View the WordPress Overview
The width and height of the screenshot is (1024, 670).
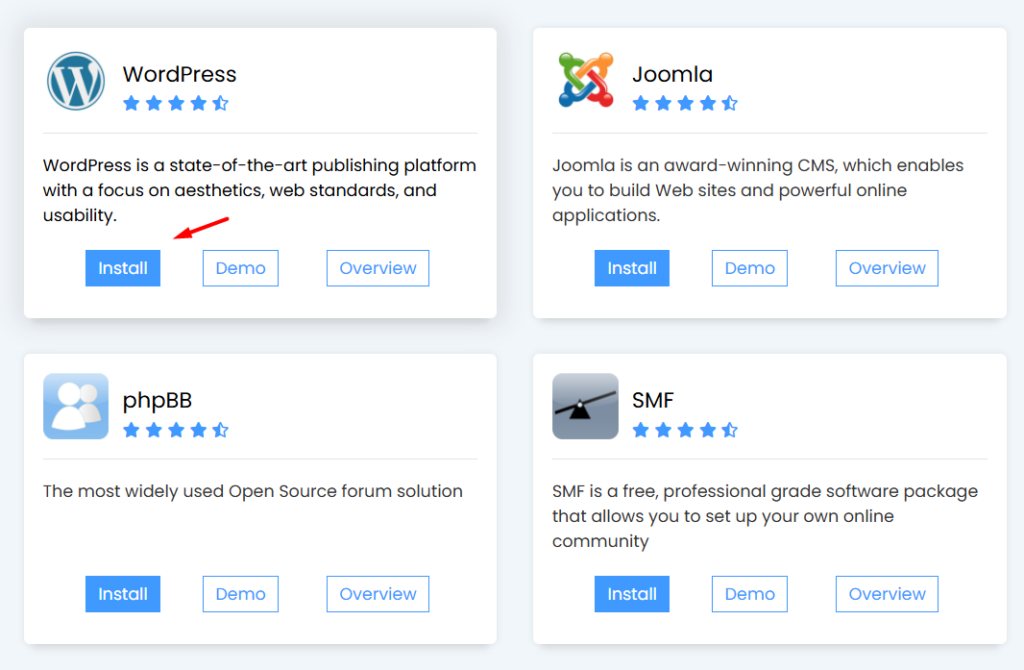(x=377, y=268)
